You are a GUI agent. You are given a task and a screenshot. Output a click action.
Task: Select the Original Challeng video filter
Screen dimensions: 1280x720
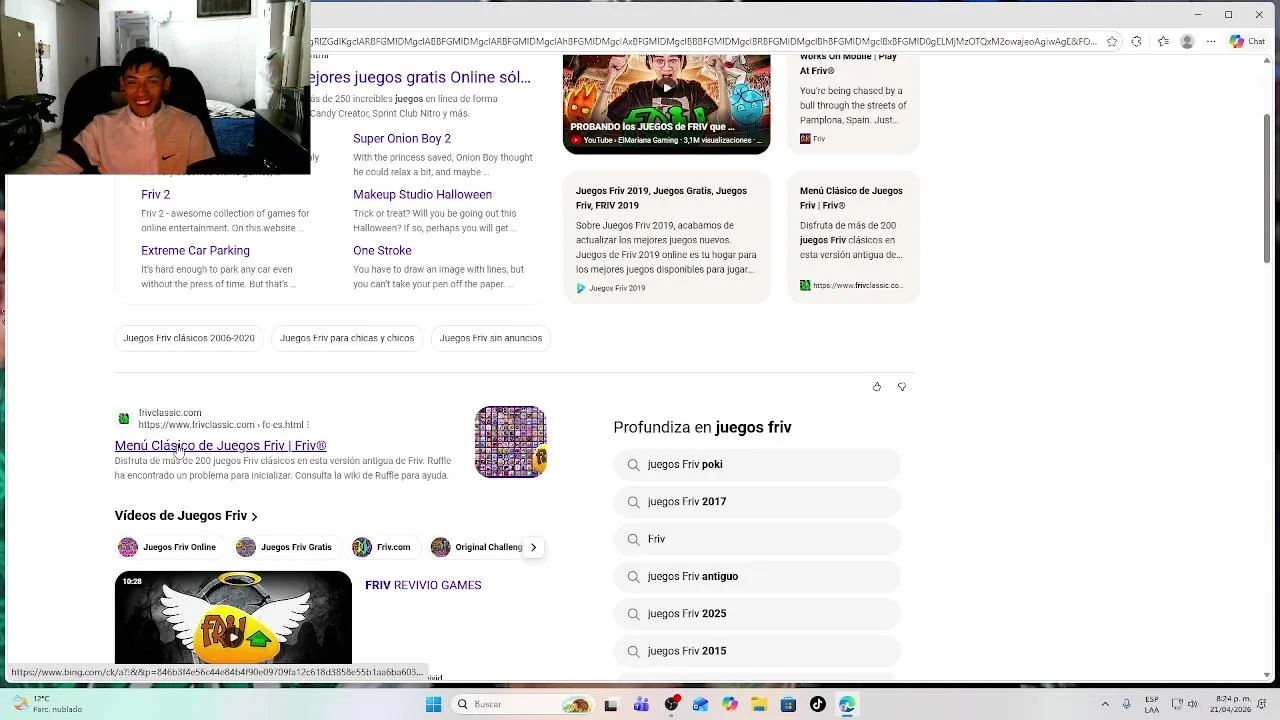pos(476,547)
